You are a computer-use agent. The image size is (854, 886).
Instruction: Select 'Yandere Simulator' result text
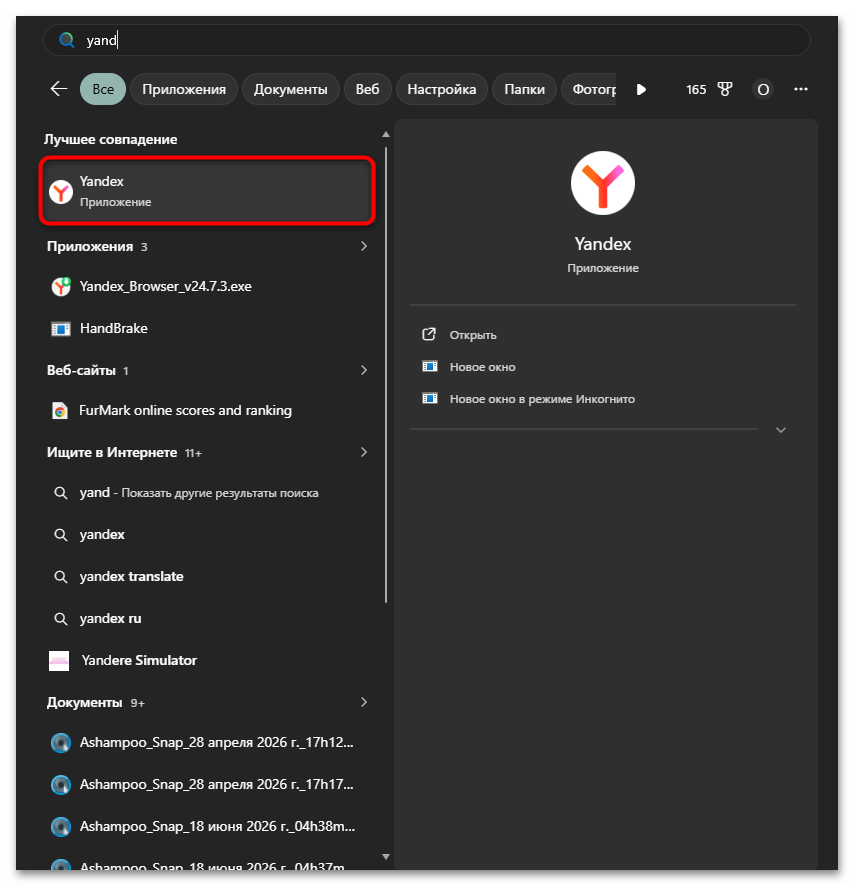[139, 661]
